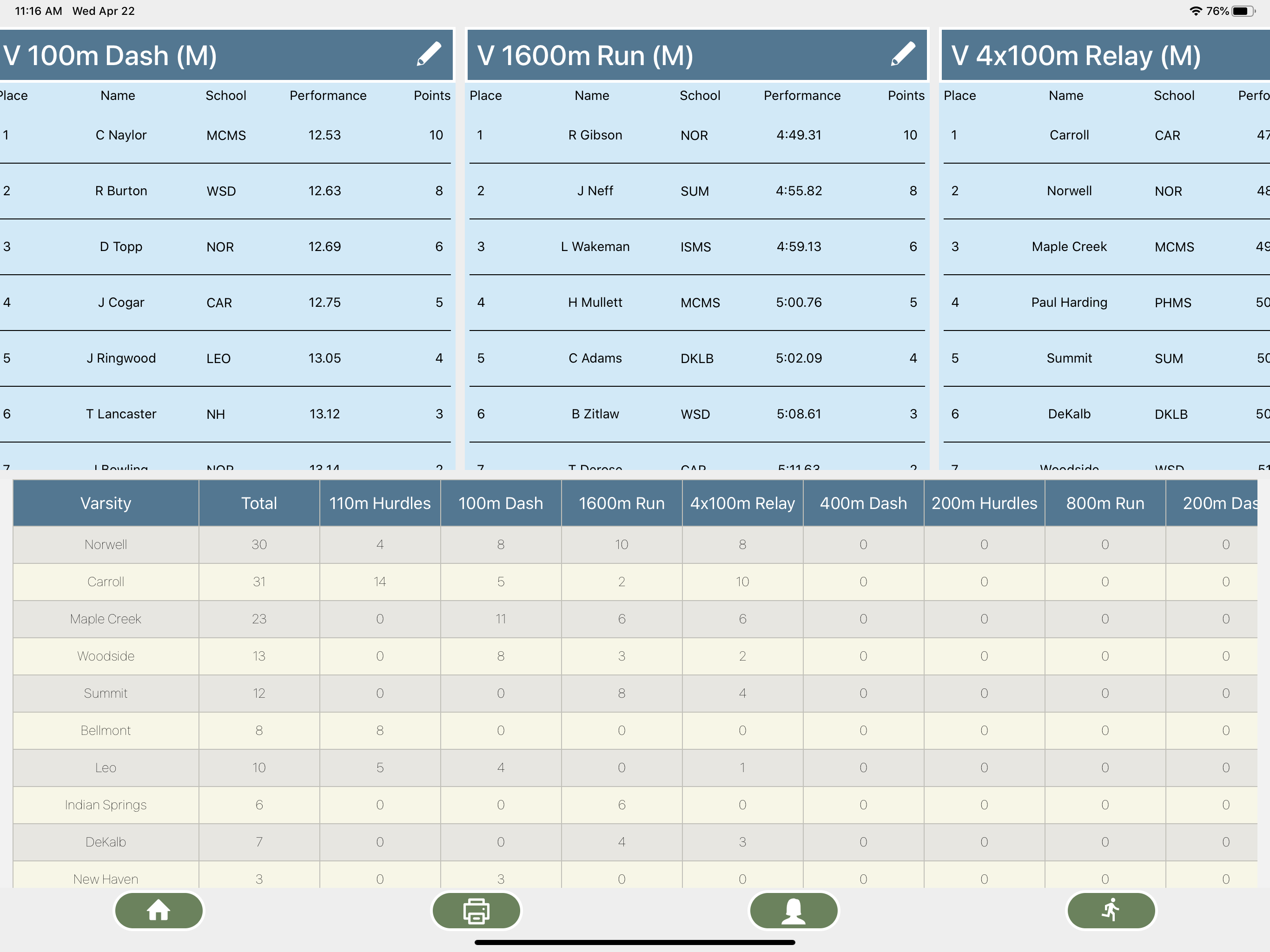This screenshot has width=1270, height=952.
Task: Select H Mullett in 1600m Run
Action: coord(595,302)
